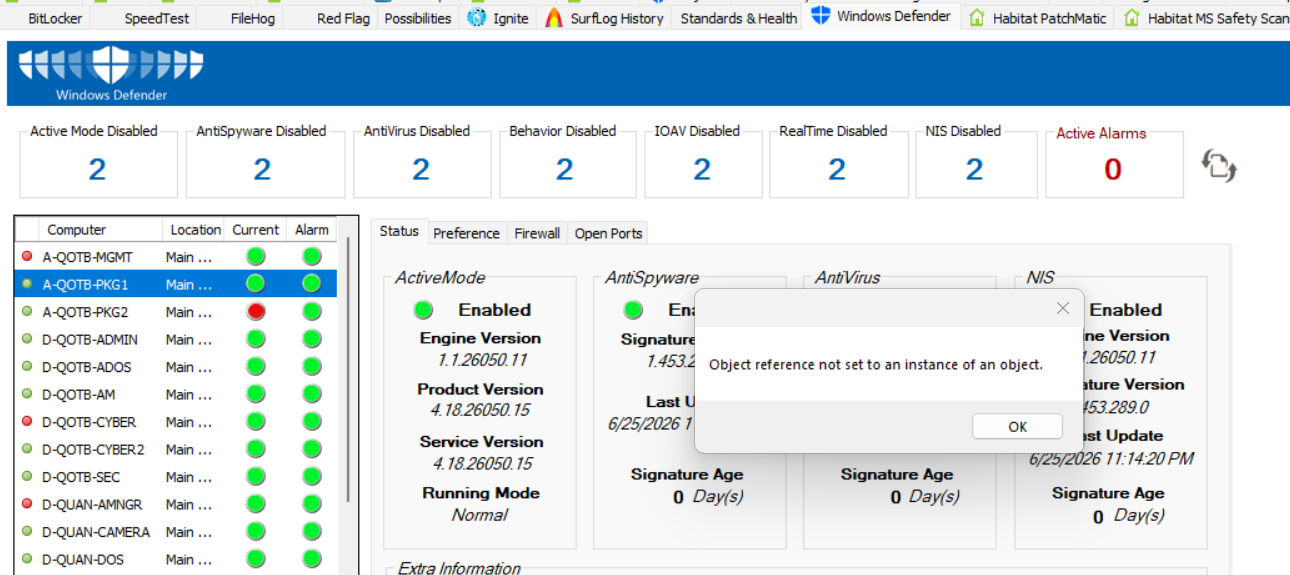Screen dimensions: 1290x575
Task: Click green Alarm indicator for A-QOTB-PKG1
Action: [x=312, y=284]
